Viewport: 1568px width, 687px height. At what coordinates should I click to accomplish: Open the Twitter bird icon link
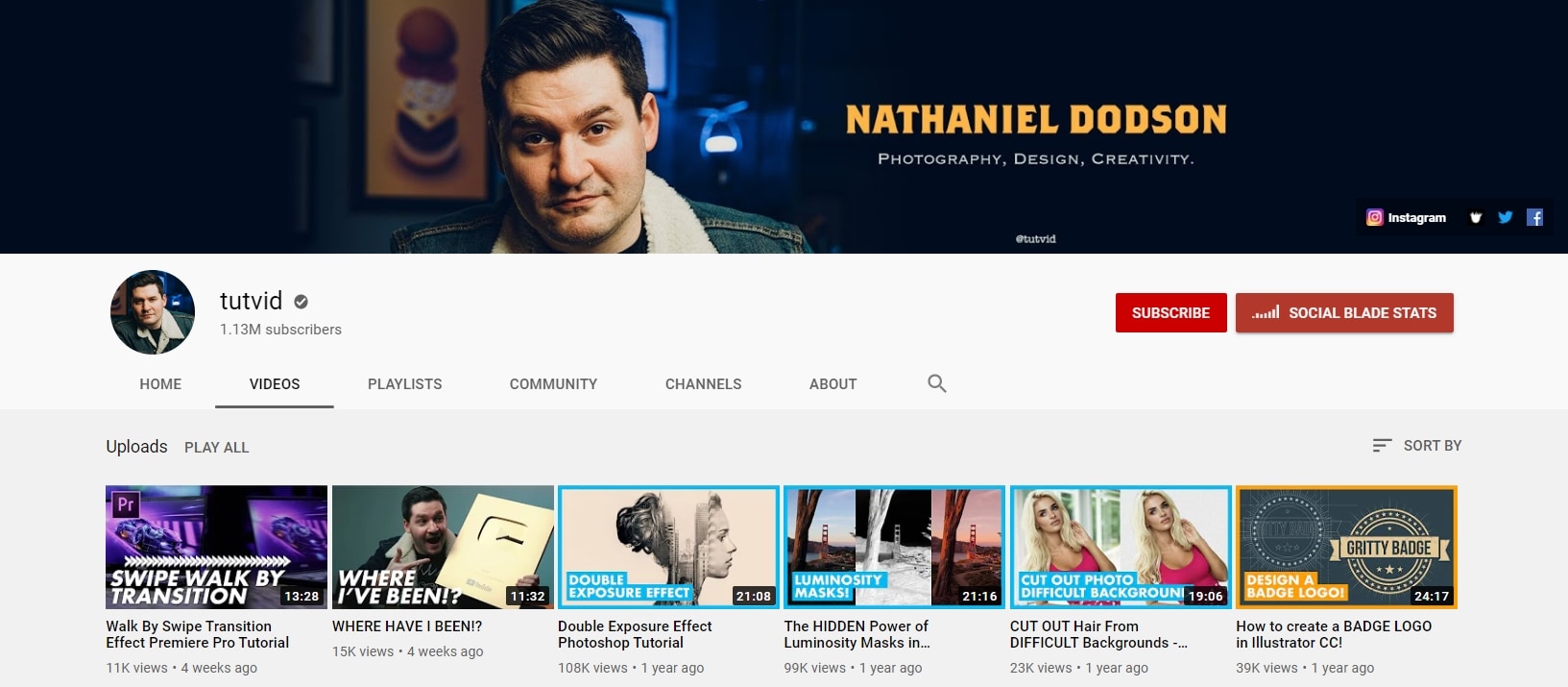pyautogui.click(x=1505, y=217)
